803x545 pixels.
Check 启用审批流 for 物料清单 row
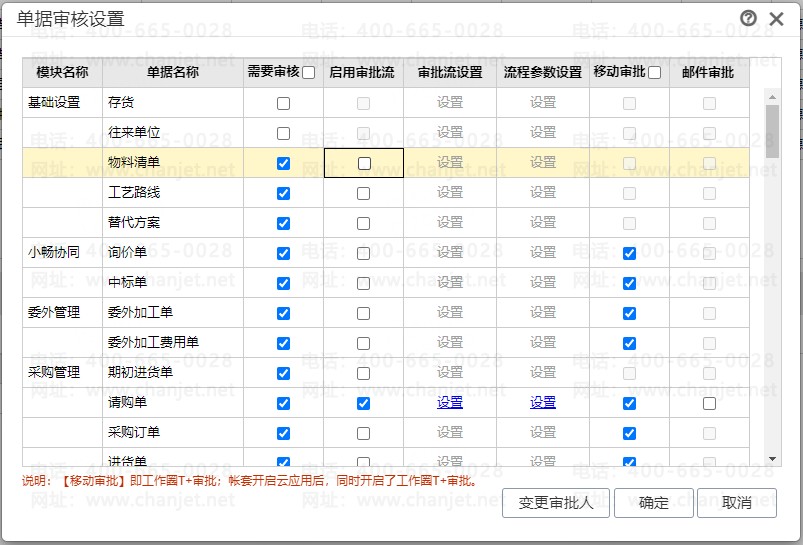click(x=364, y=163)
